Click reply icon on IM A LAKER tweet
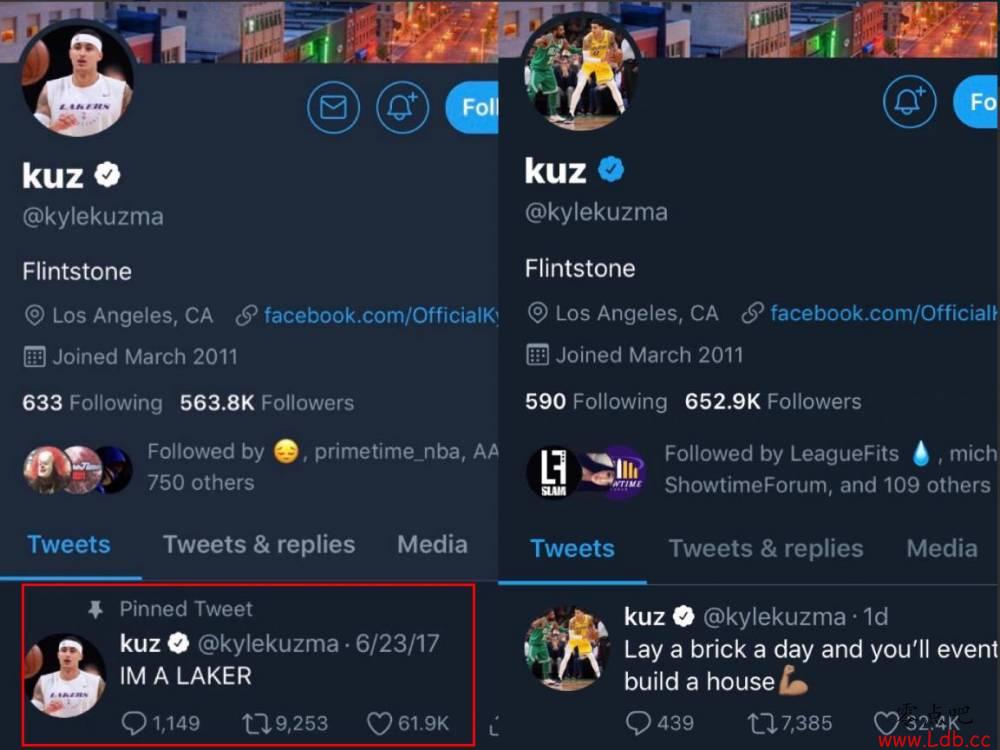The height and width of the screenshot is (750, 1000). tap(134, 723)
